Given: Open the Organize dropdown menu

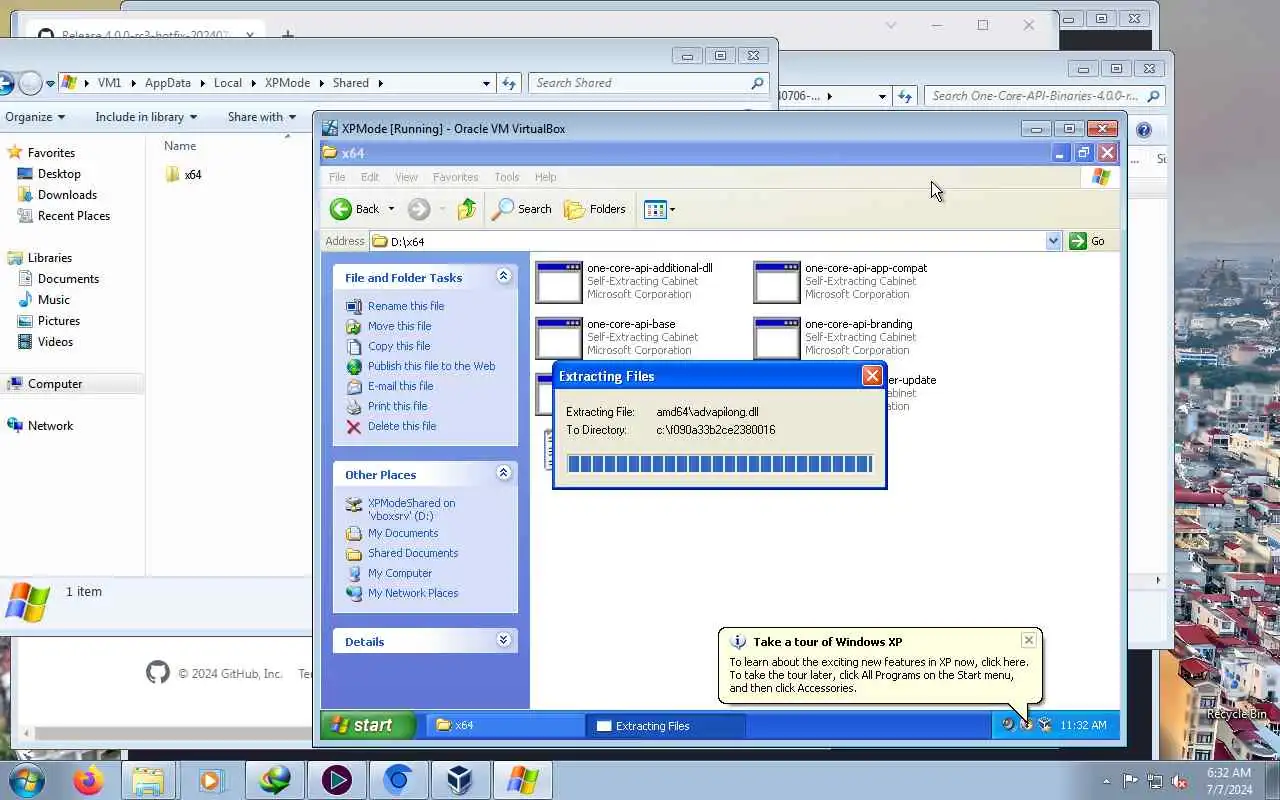Looking at the screenshot, I should tap(35, 117).
